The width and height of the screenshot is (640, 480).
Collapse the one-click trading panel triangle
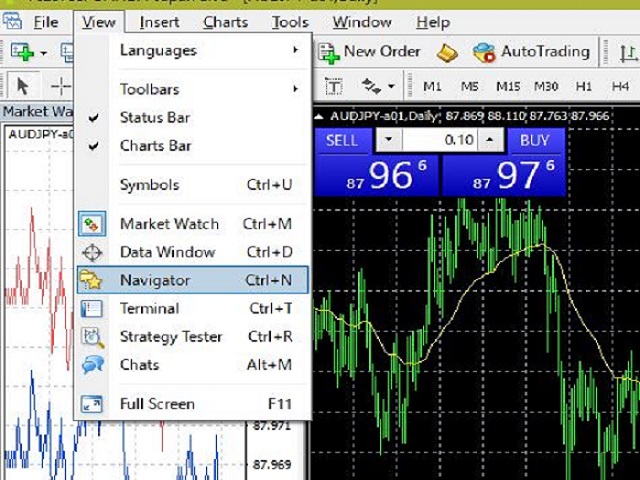(319, 117)
